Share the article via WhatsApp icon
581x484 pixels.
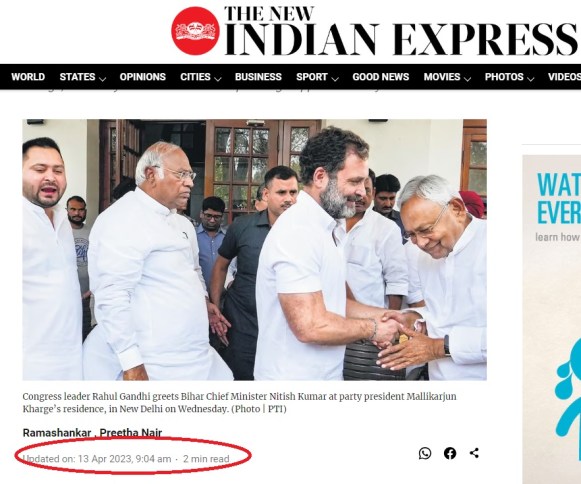coord(425,453)
